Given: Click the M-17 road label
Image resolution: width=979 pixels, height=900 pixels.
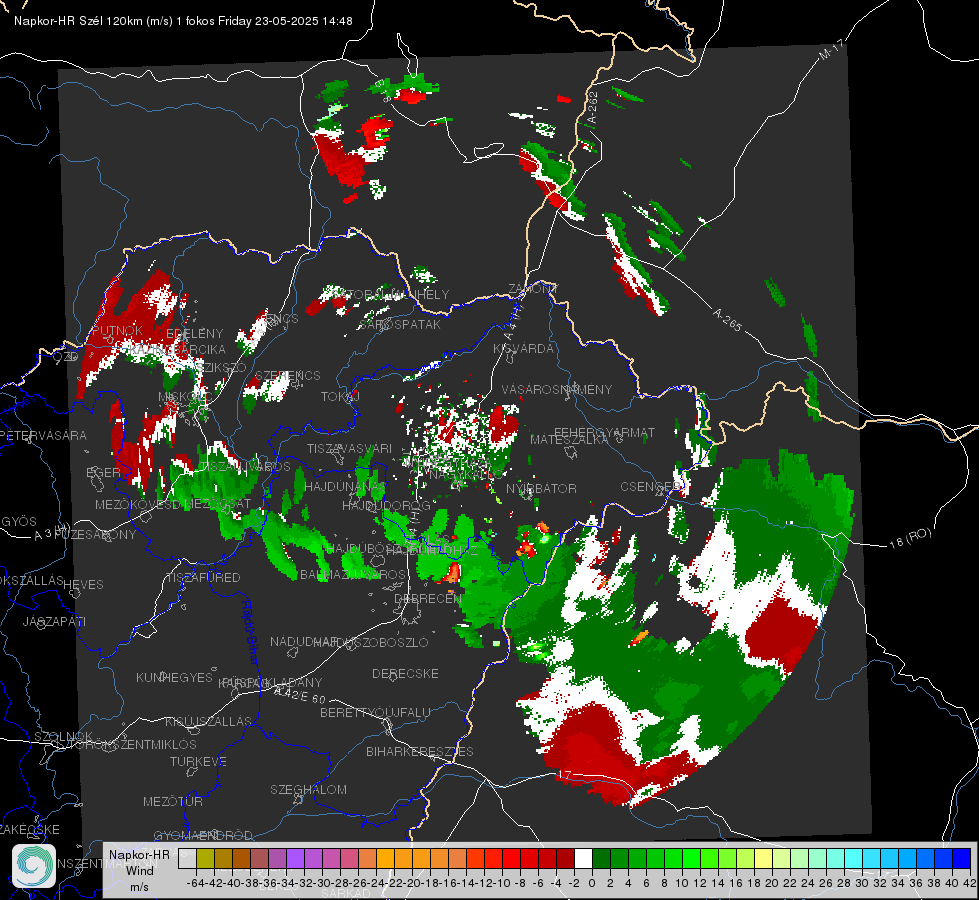Looking at the screenshot, I should [832, 50].
